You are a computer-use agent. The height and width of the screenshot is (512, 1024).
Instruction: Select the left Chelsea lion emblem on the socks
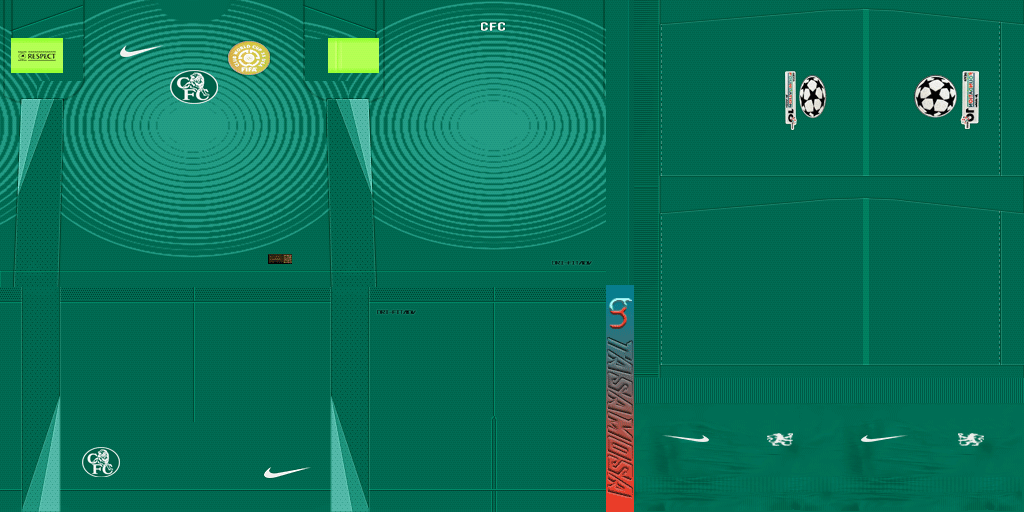point(779,438)
